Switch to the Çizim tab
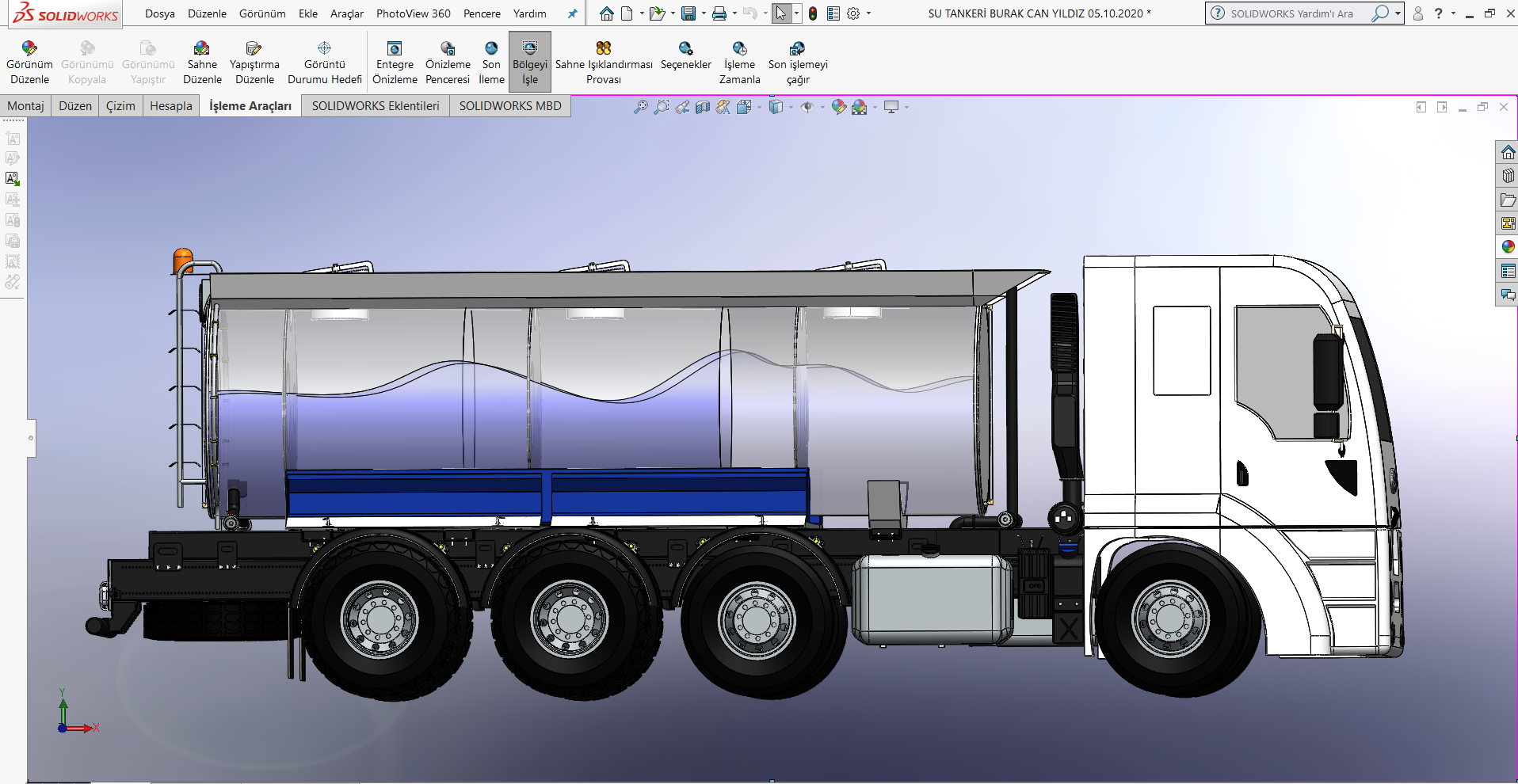 (x=120, y=106)
